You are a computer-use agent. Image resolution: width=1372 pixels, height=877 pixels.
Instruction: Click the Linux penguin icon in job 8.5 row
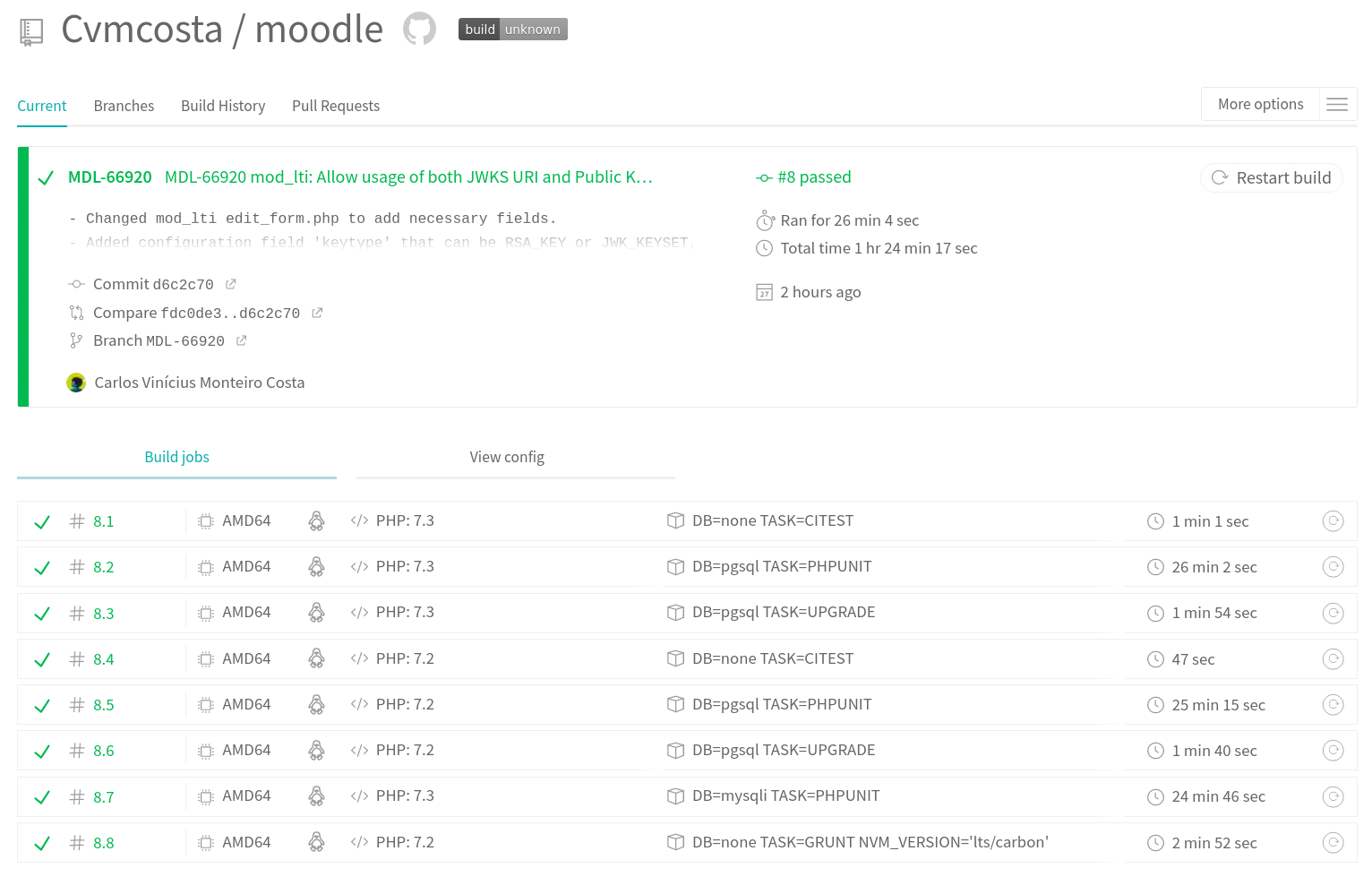pos(316,704)
